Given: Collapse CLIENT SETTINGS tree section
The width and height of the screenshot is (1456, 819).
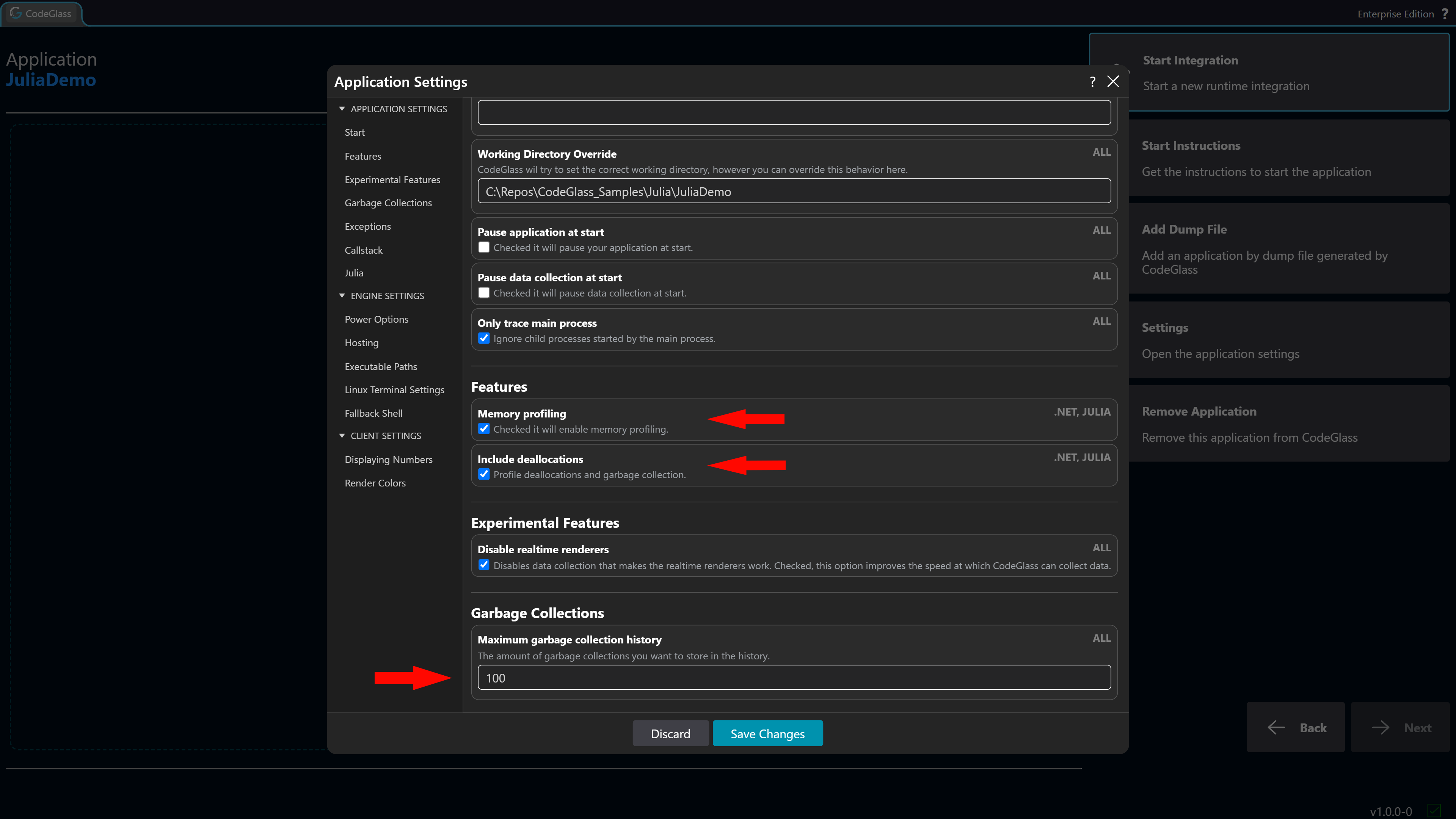Looking at the screenshot, I should 342,436.
